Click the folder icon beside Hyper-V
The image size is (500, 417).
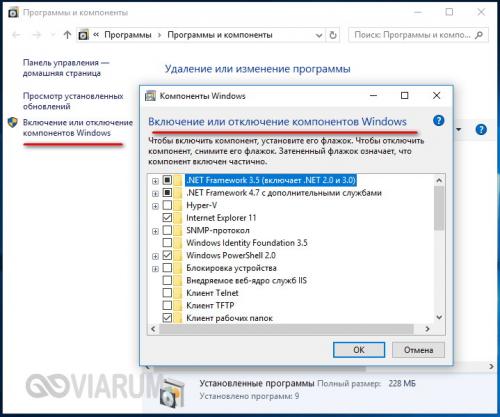click(x=178, y=205)
